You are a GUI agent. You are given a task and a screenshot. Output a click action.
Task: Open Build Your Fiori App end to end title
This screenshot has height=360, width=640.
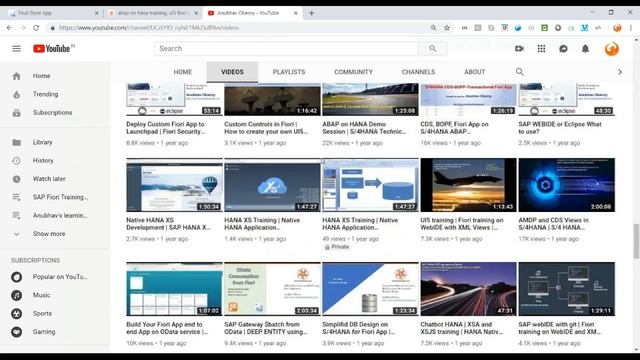[x=167, y=328]
